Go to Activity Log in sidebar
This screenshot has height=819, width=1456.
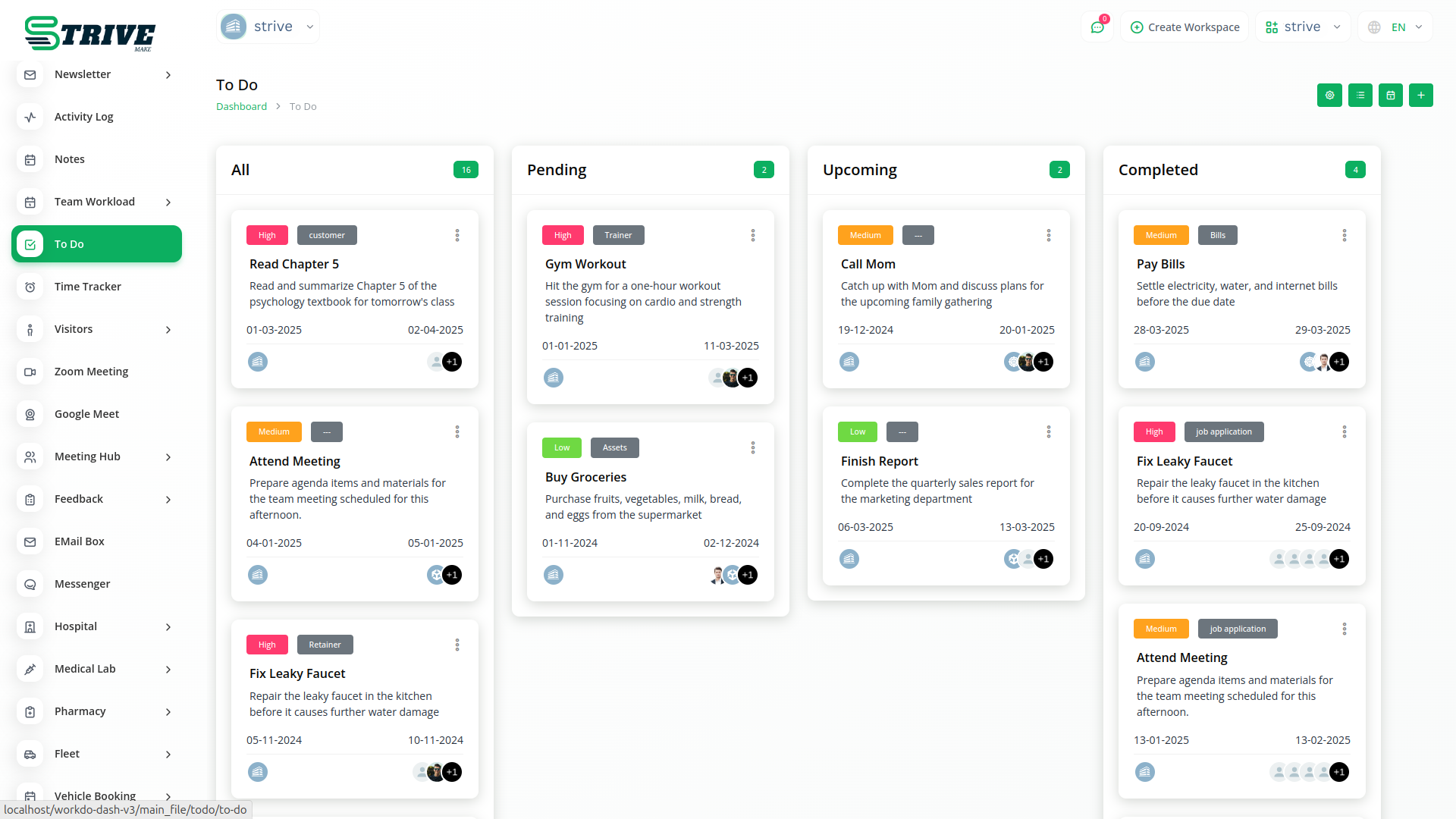pos(83,117)
